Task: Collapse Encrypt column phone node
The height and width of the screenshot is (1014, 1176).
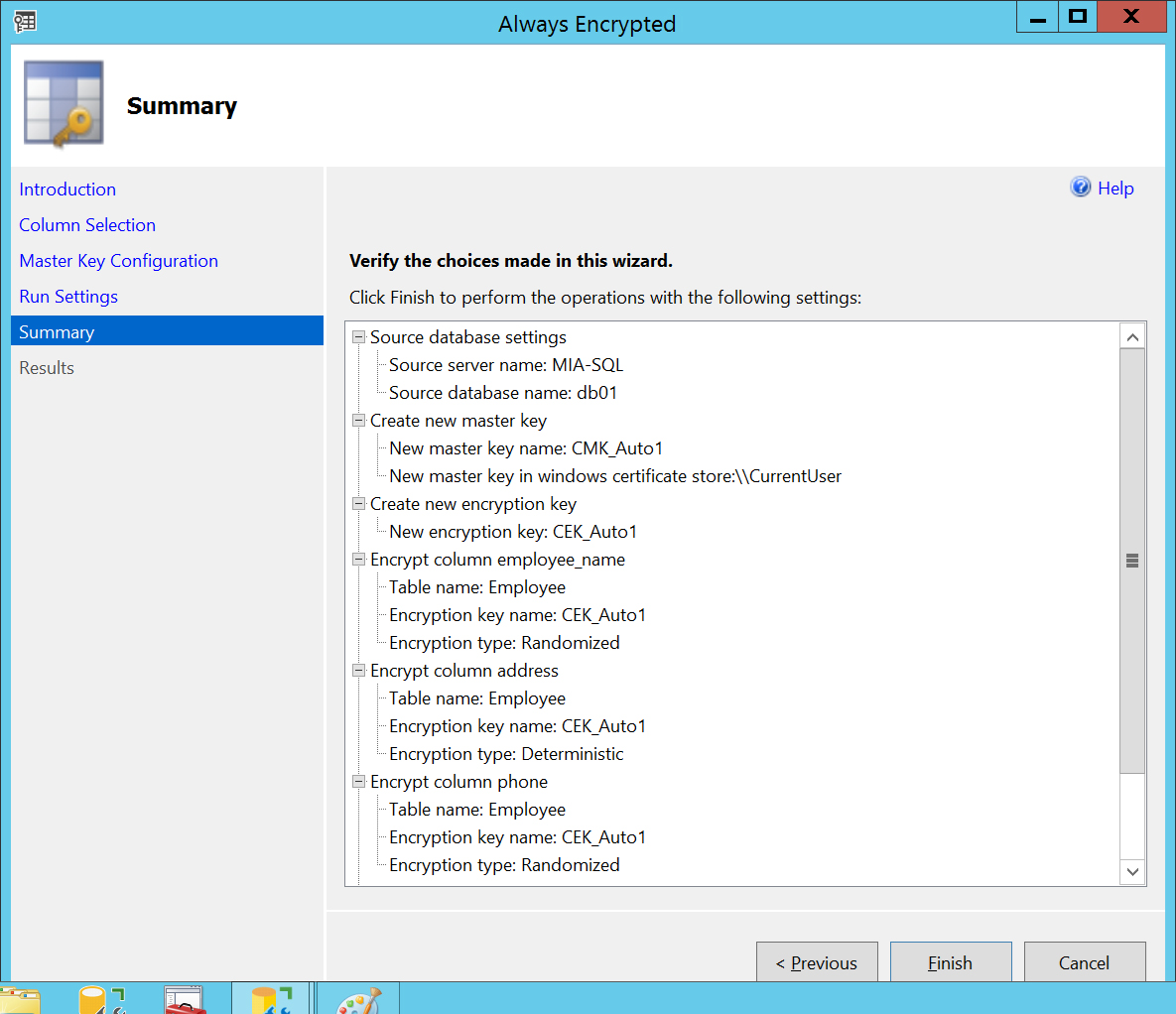Action: tap(358, 782)
